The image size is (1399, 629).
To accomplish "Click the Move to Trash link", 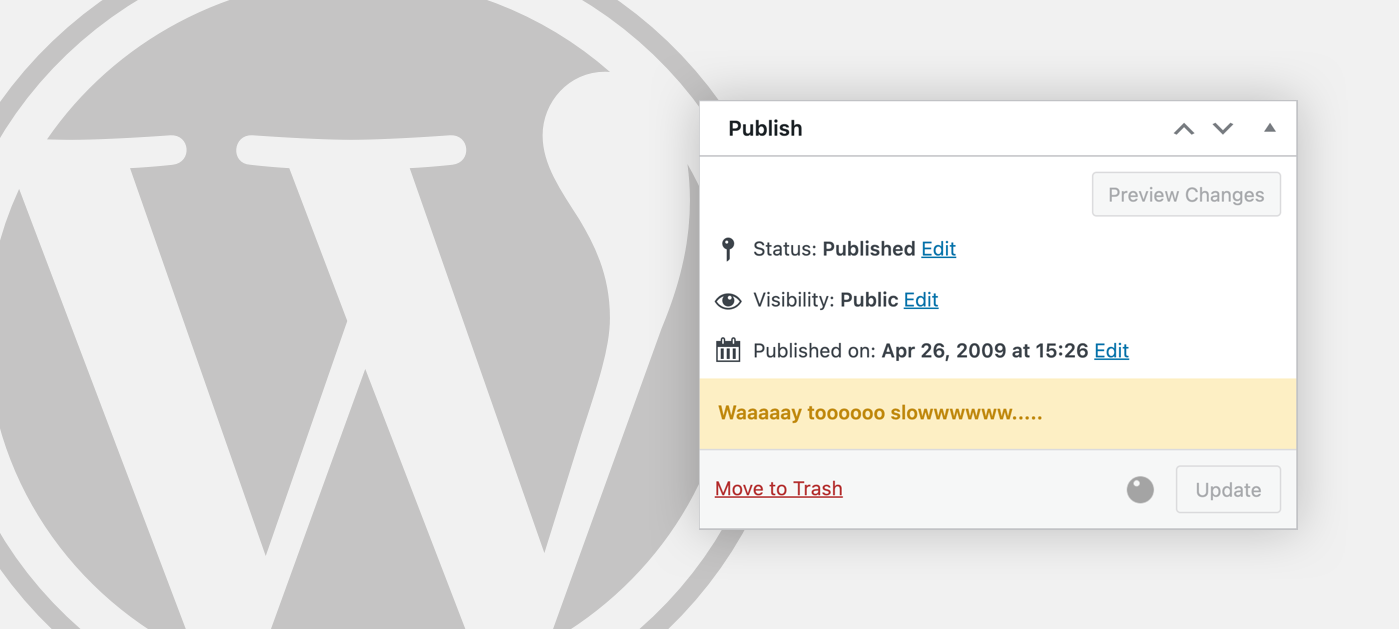I will click(x=779, y=489).
